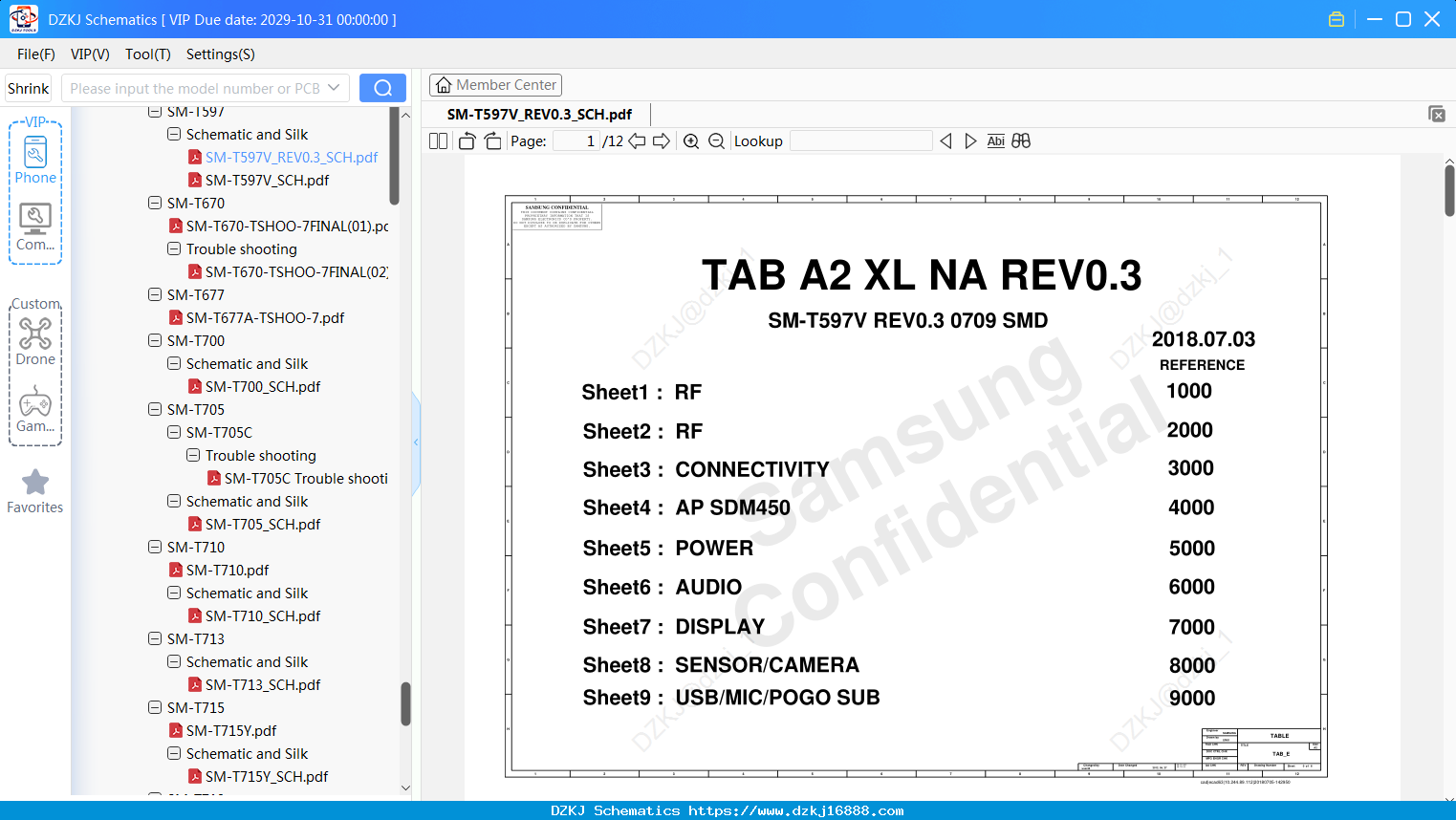Open the Settings(S) menu

coord(221,54)
